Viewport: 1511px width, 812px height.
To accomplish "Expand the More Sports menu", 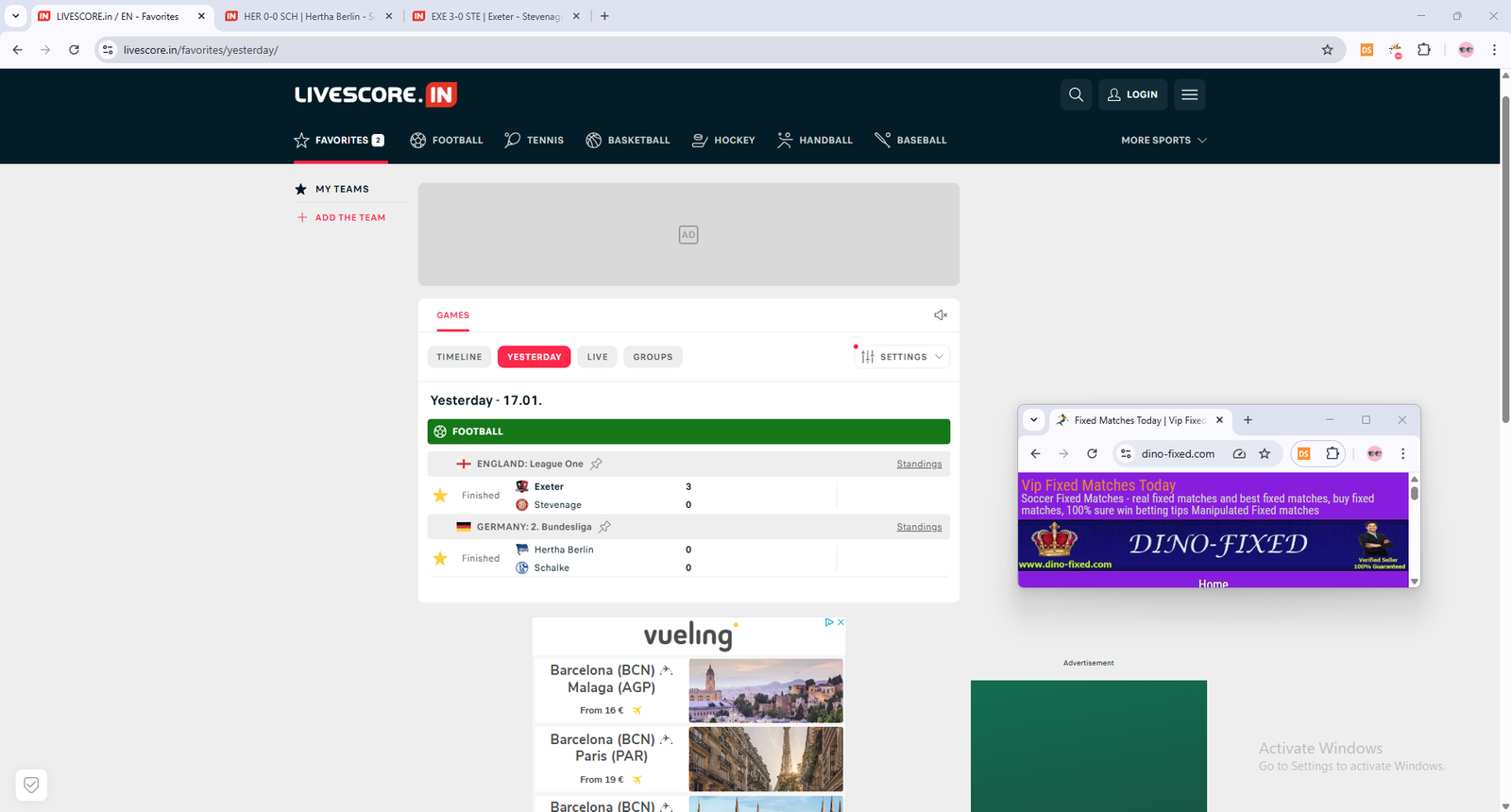I will [x=1163, y=140].
